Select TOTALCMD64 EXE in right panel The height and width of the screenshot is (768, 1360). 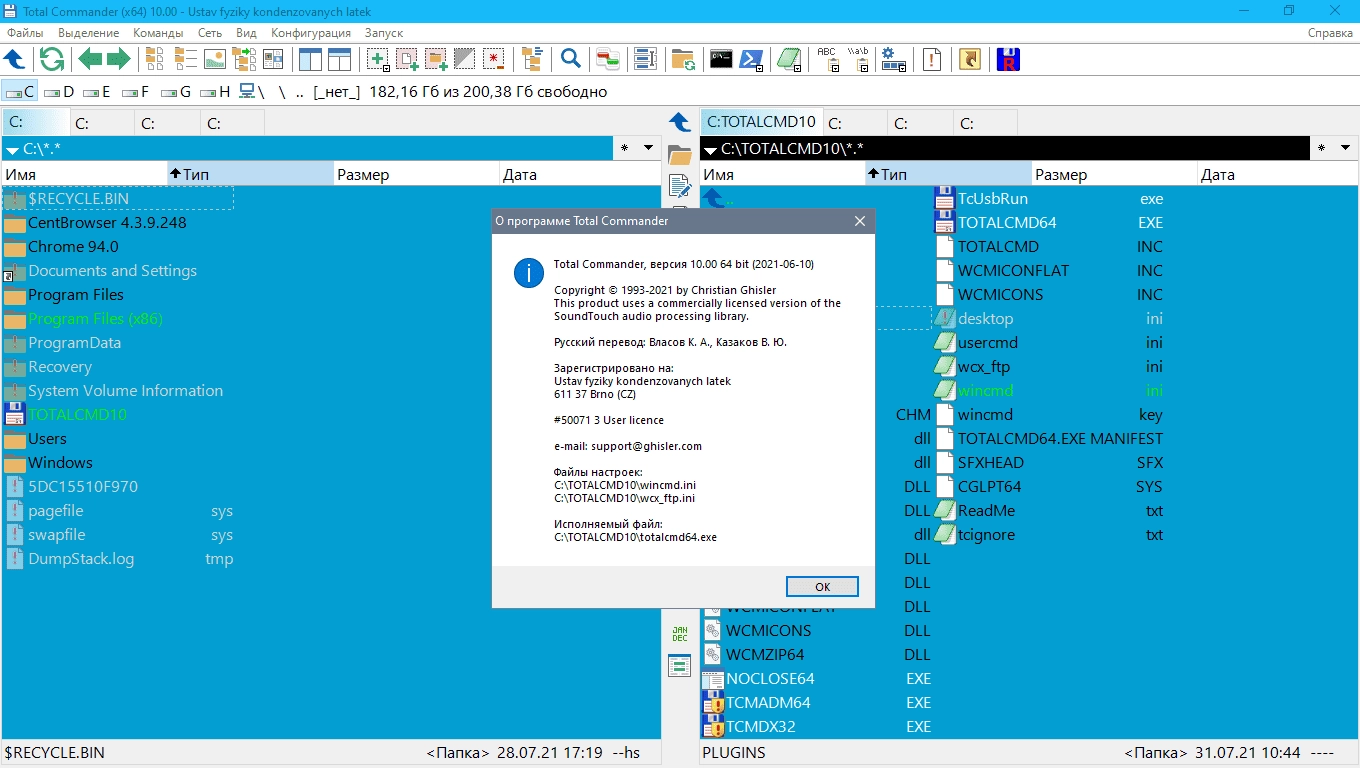tap(1049, 223)
